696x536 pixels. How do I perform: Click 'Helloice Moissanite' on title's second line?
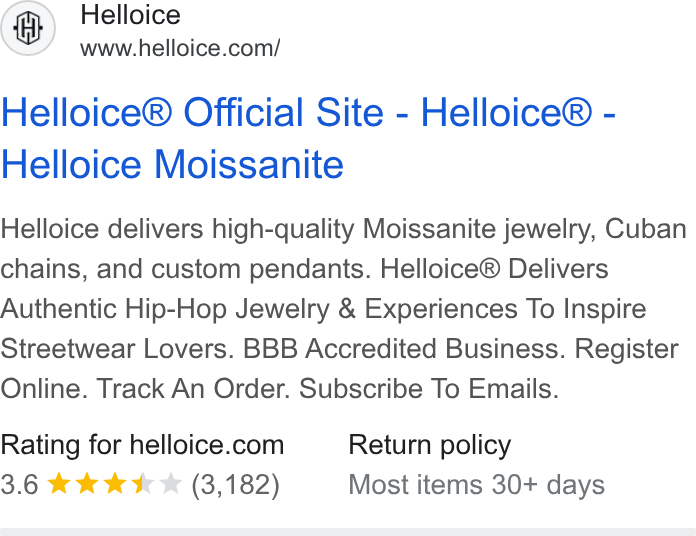click(x=172, y=165)
